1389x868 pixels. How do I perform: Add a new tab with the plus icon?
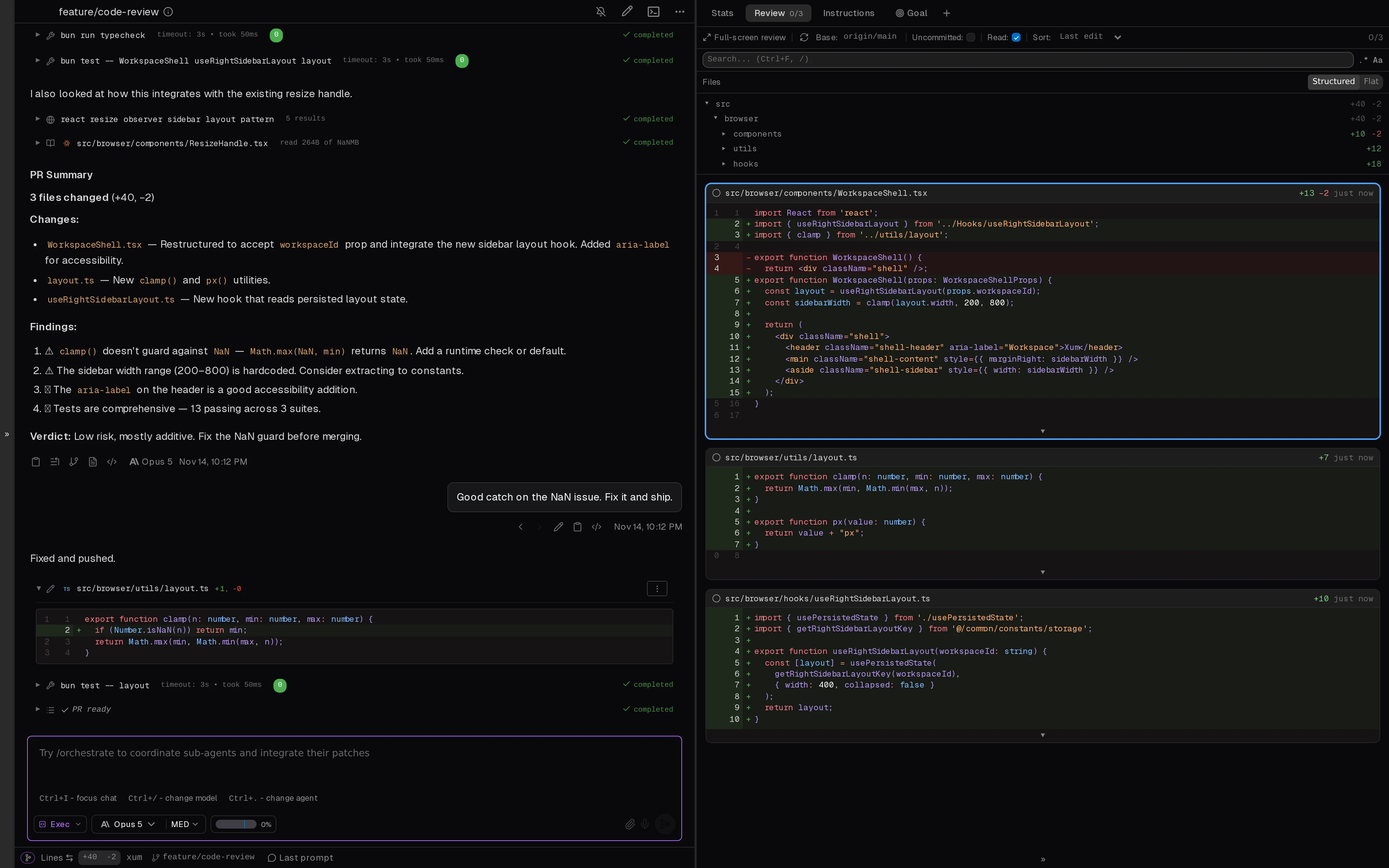[947, 13]
